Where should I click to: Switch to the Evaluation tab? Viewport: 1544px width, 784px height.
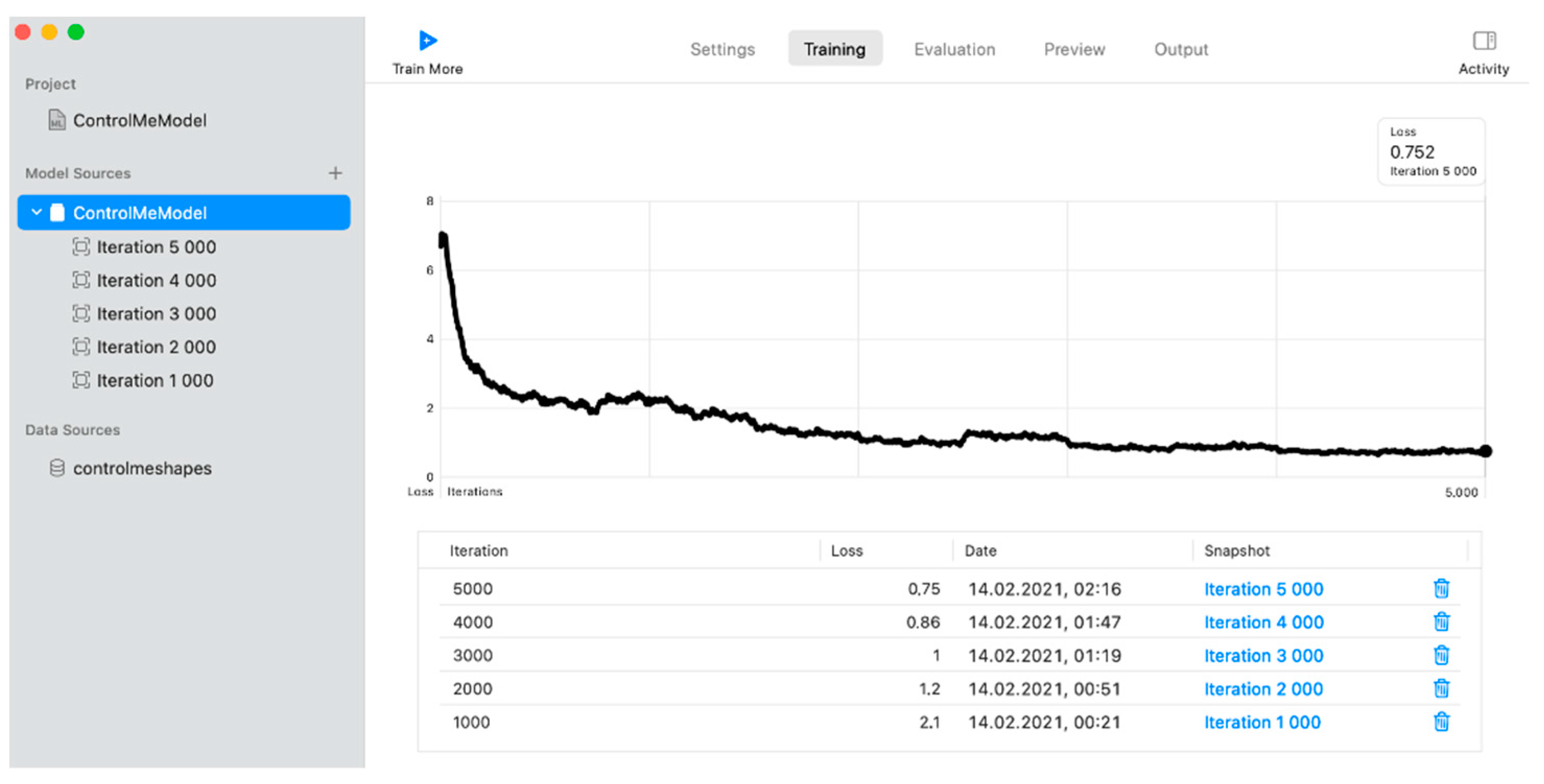(x=954, y=49)
